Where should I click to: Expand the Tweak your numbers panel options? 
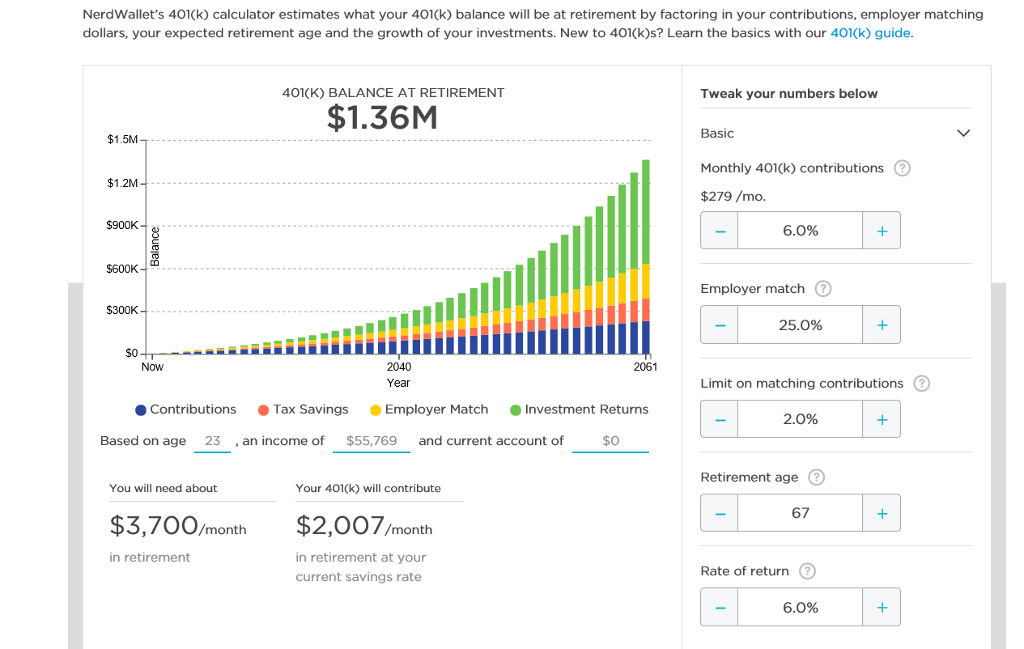coord(963,132)
